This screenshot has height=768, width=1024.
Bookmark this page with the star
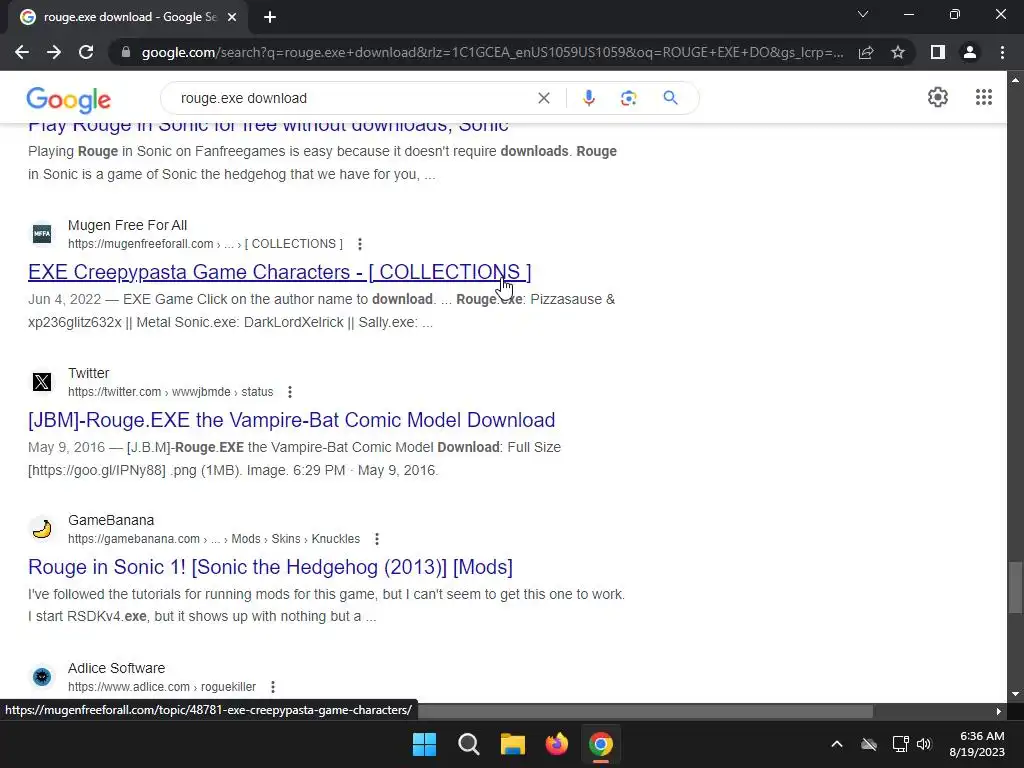pos(898,52)
